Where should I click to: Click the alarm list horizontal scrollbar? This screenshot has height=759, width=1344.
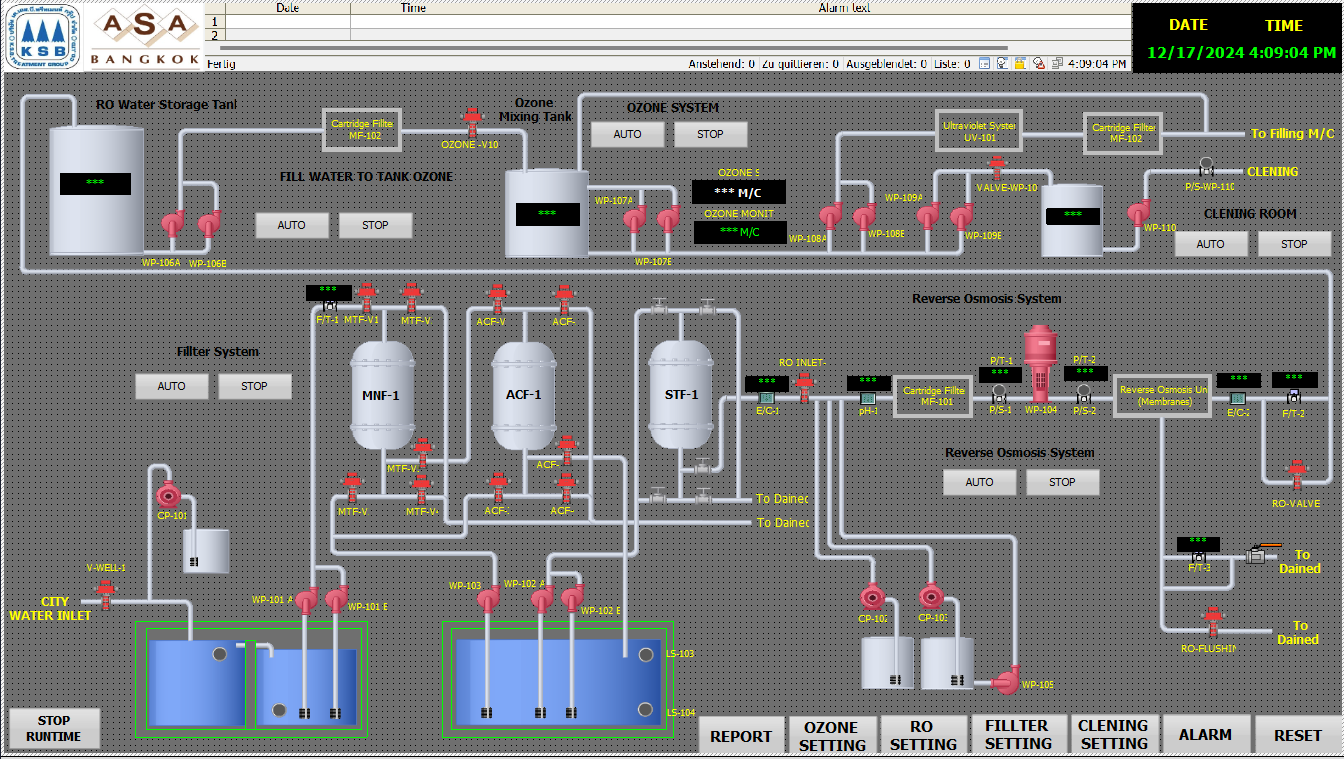point(667,47)
